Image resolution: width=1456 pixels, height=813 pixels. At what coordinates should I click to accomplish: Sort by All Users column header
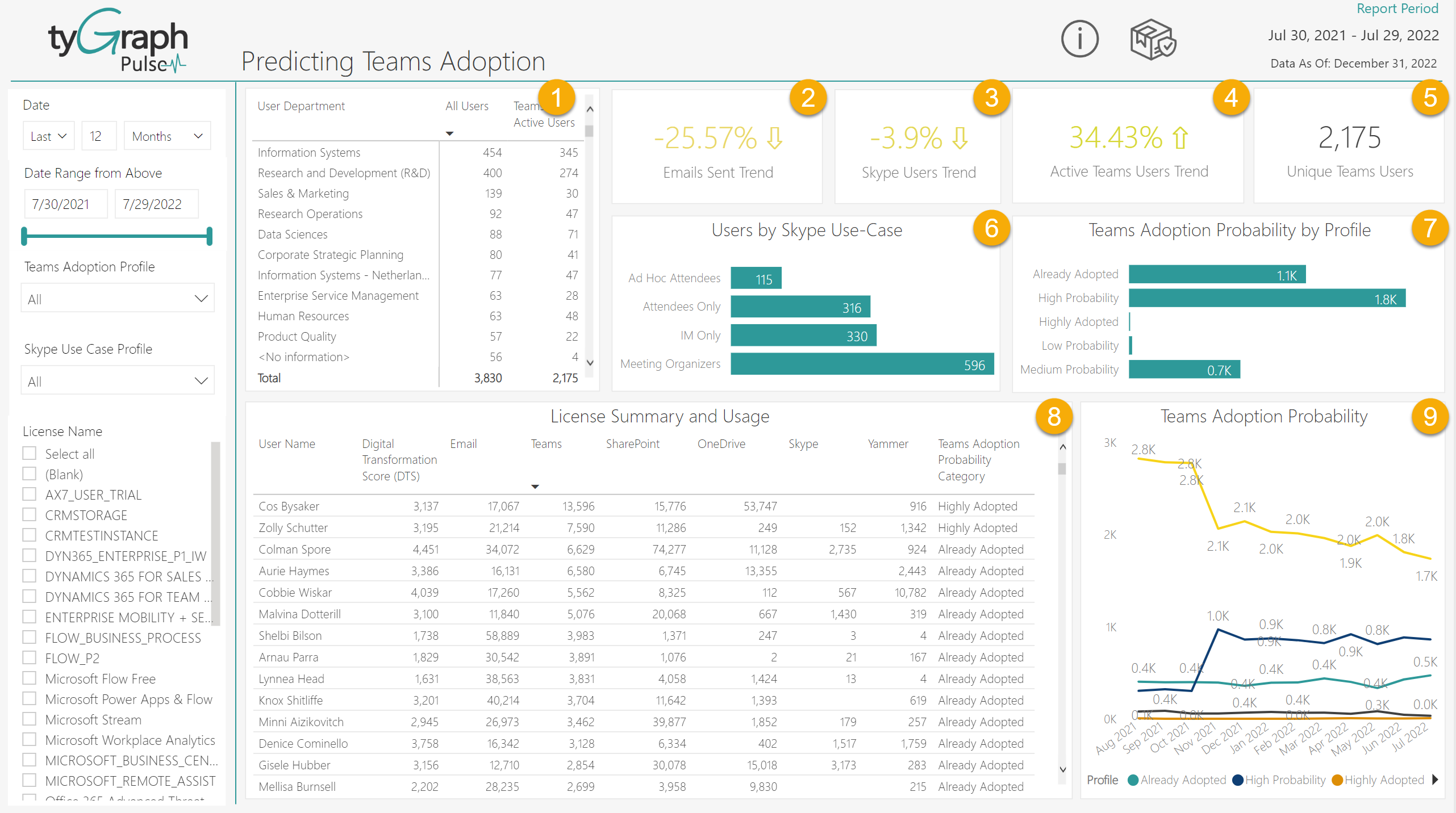tap(466, 106)
